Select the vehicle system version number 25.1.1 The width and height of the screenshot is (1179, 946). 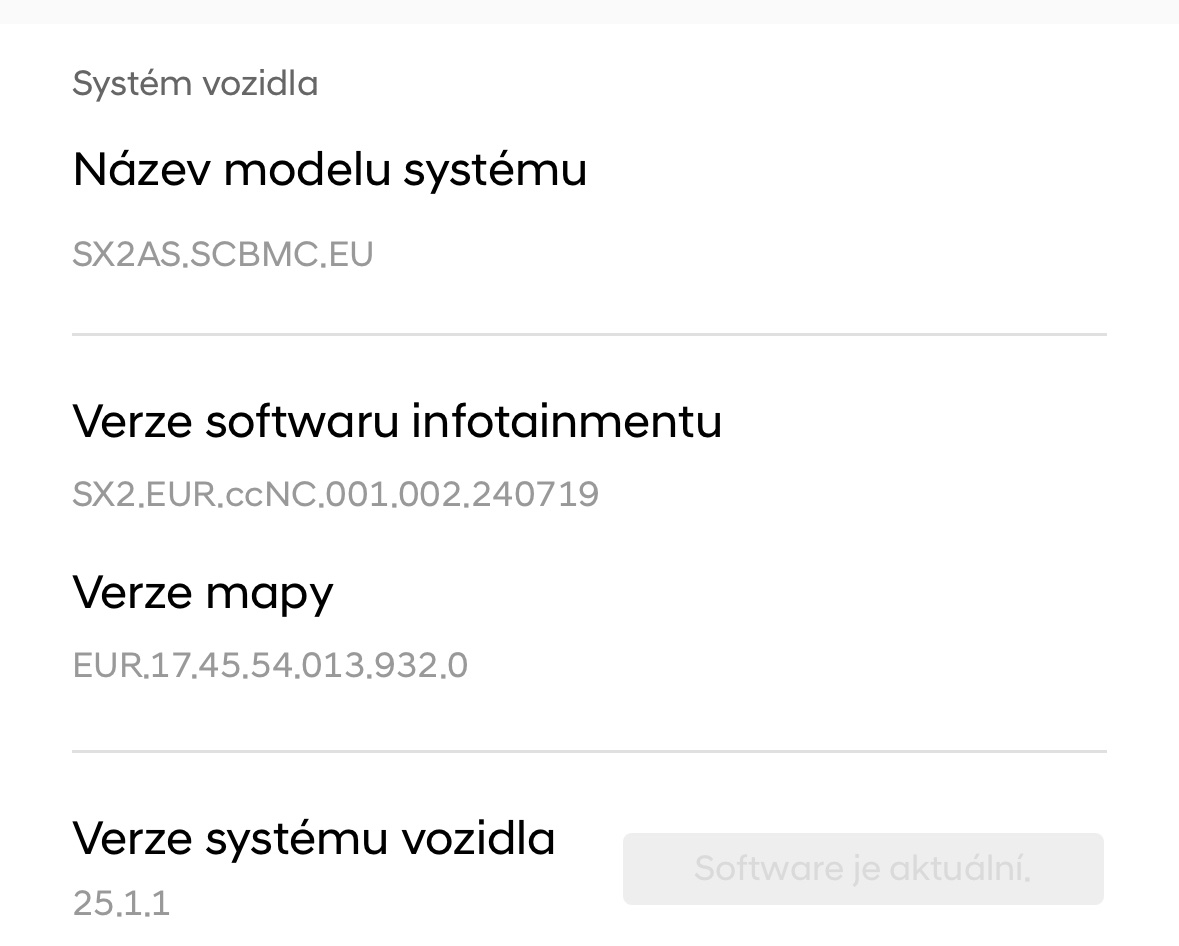tap(121, 903)
